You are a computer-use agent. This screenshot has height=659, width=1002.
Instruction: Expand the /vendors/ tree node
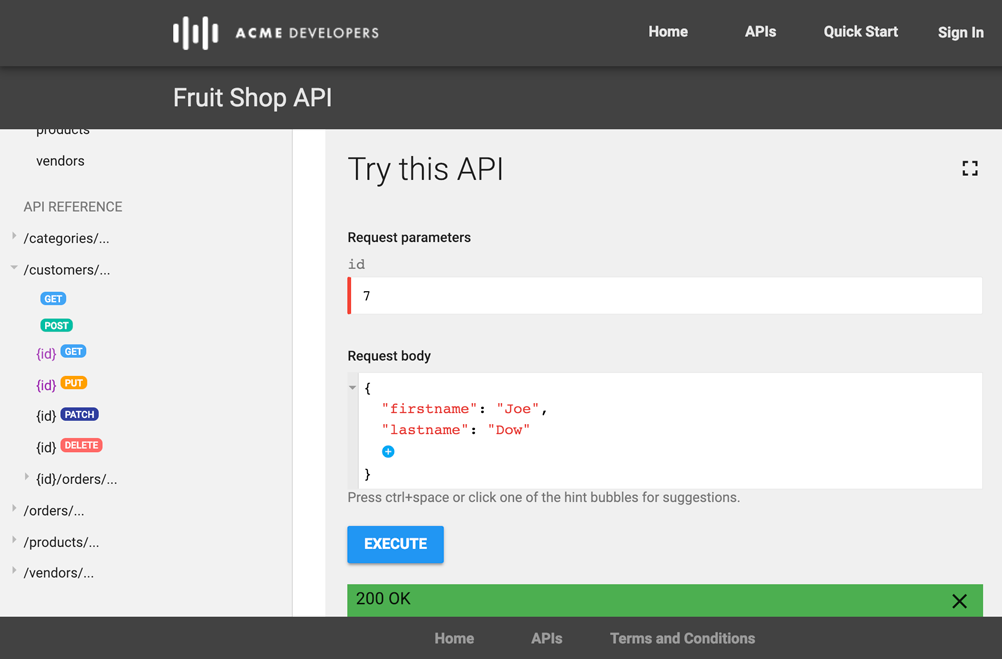[14, 570]
